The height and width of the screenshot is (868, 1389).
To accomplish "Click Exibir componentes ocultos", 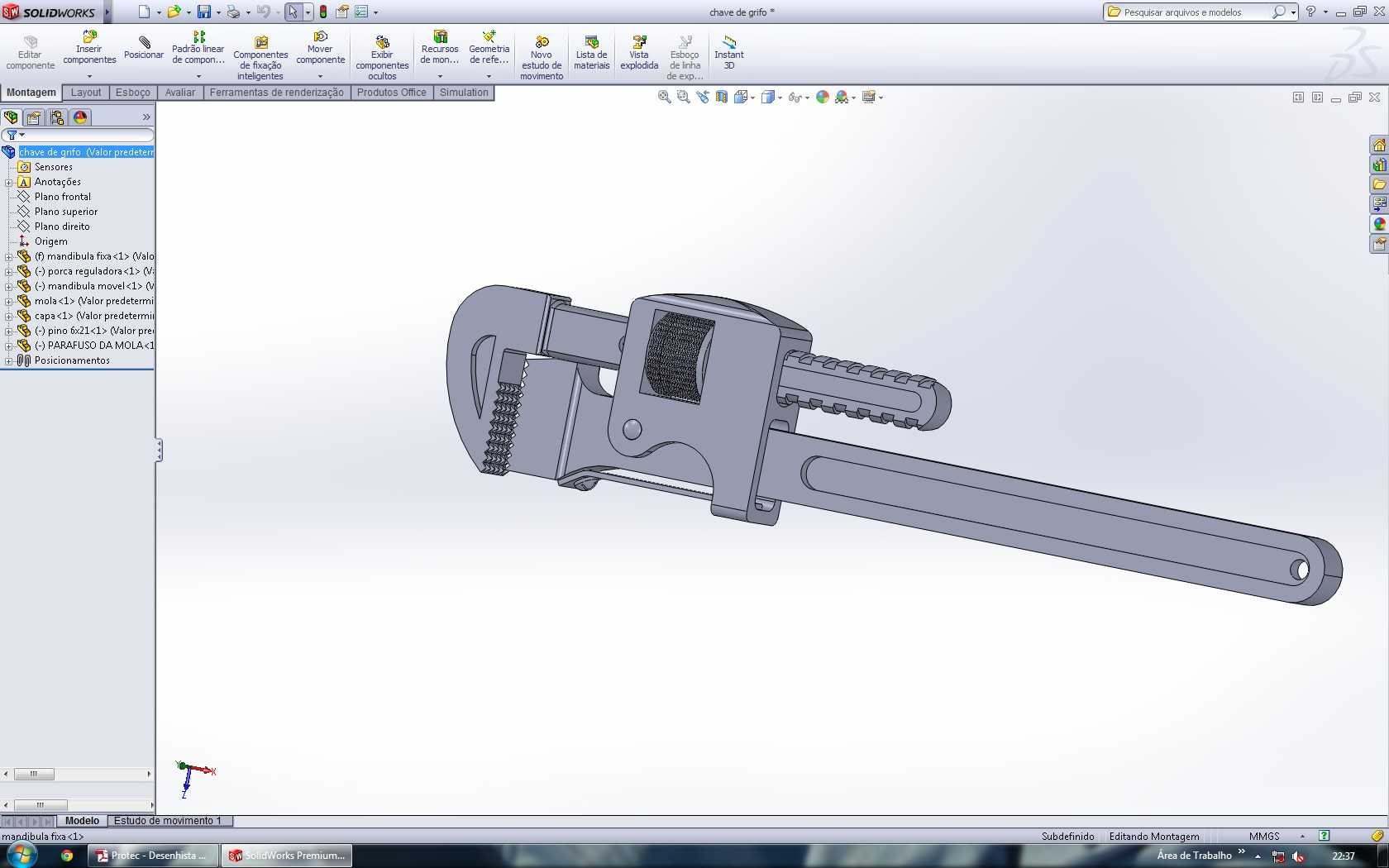I will click(x=382, y=58).
